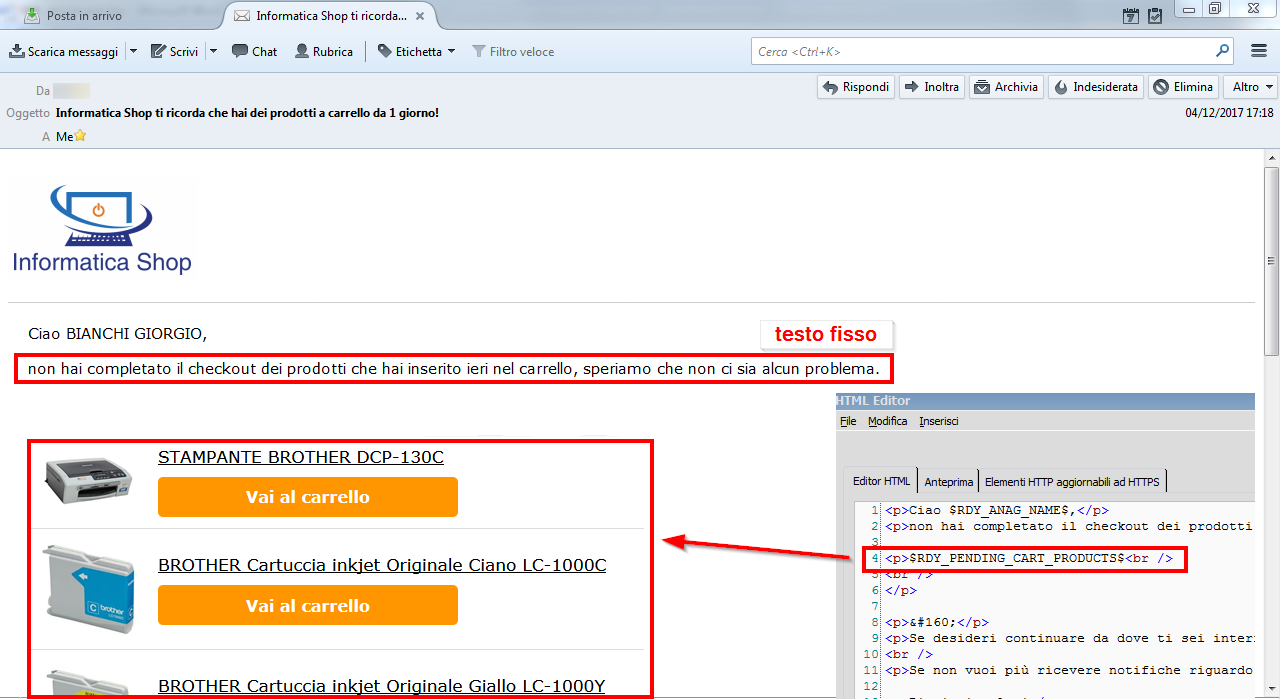Screen dimensions: 1280x699
Task: Click Vai al carrello under Ciano cartridge
Action: pyautogui.click(x=308, y=605)
